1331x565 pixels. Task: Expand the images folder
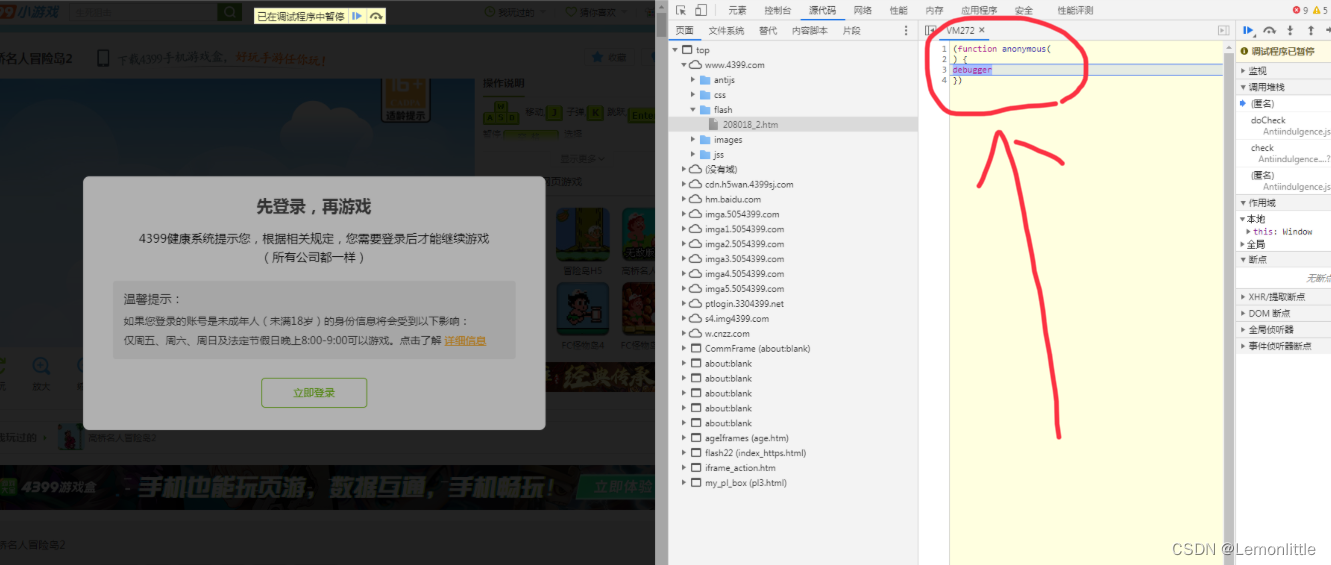693,140
